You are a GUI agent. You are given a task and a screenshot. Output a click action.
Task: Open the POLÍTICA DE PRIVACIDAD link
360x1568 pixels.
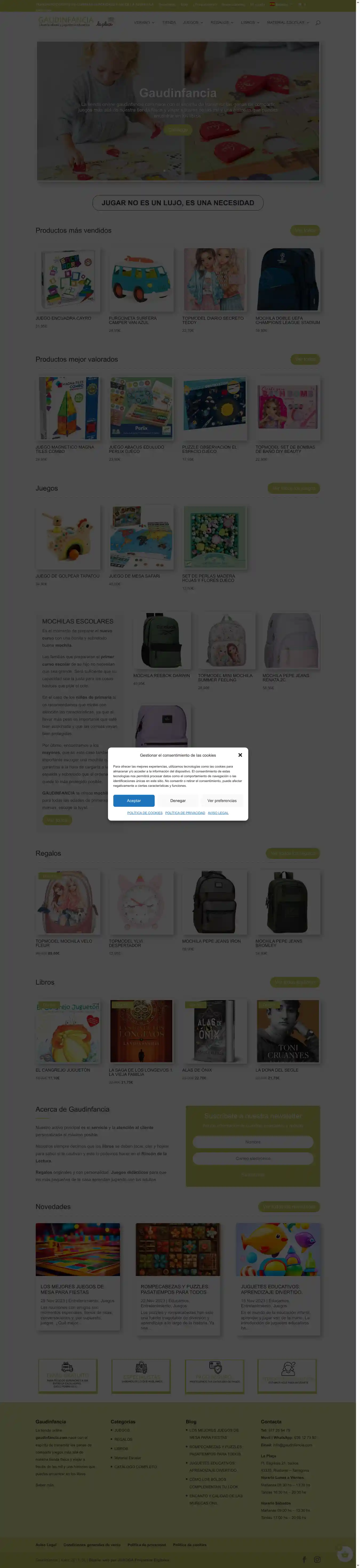tap(185, 813)
